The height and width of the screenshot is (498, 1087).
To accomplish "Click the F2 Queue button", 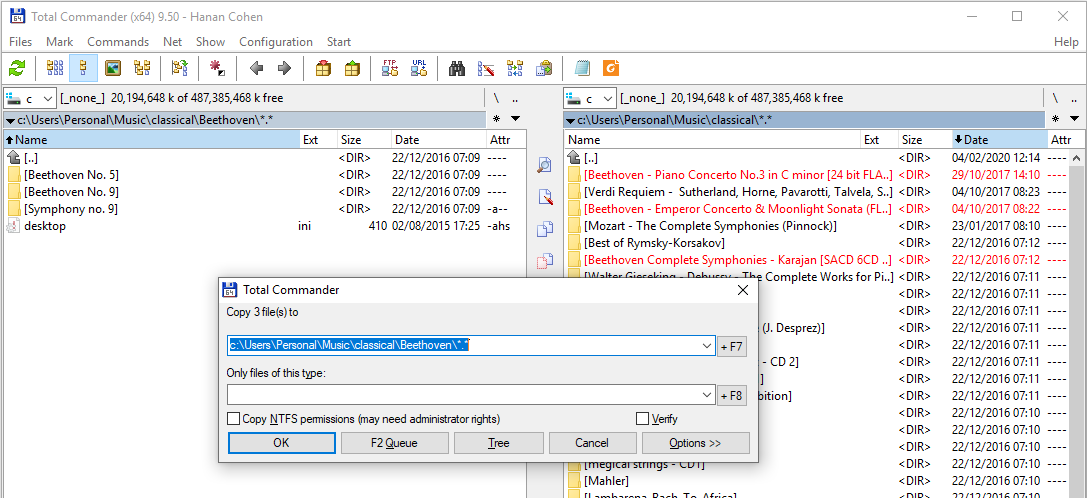I will (x=394, y=443).
